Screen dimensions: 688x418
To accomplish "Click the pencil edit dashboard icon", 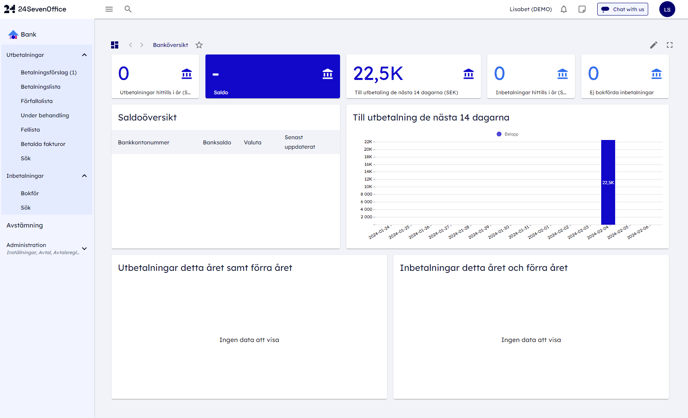I will (654, 45).
